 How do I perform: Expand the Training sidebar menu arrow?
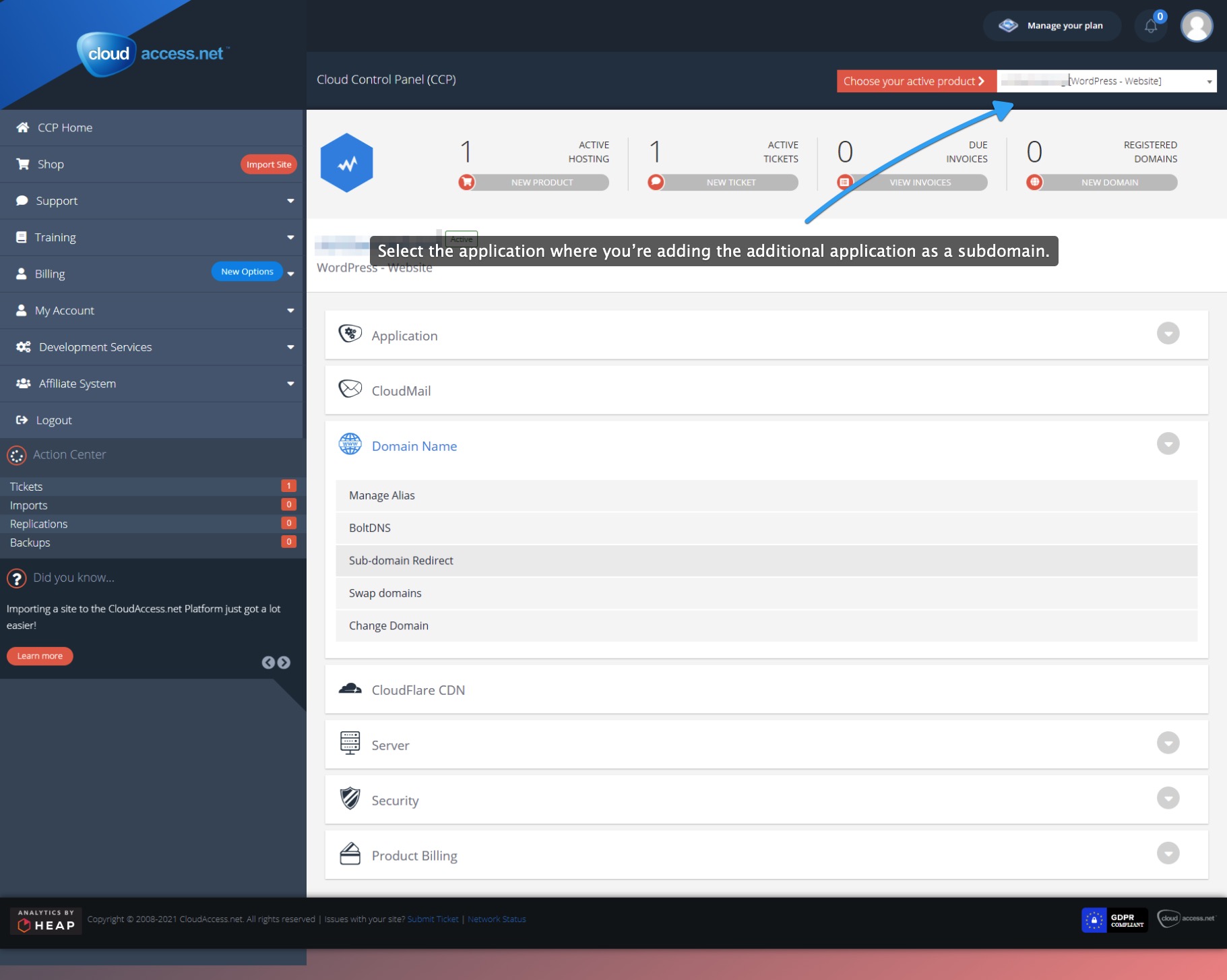[x=290, y=237]
